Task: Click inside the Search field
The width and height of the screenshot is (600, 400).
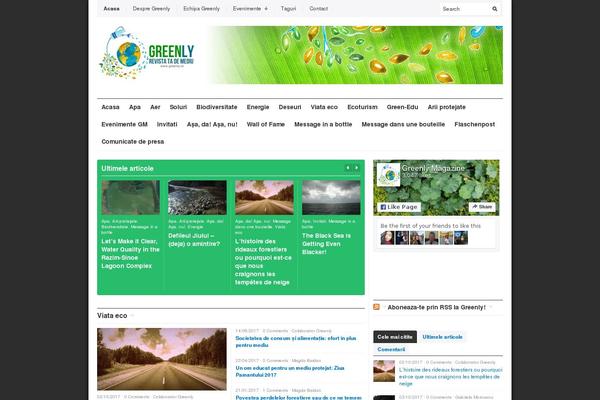Action: (465, 9)
